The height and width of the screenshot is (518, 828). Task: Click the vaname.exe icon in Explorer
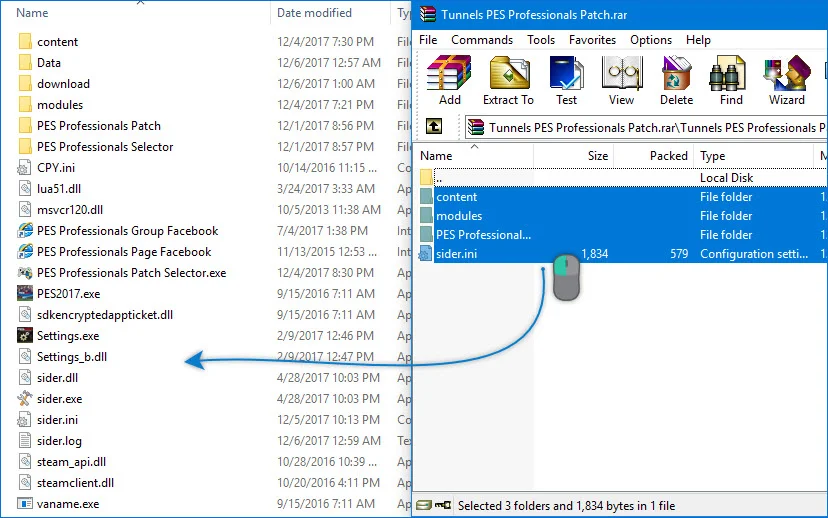click(25, 503)
